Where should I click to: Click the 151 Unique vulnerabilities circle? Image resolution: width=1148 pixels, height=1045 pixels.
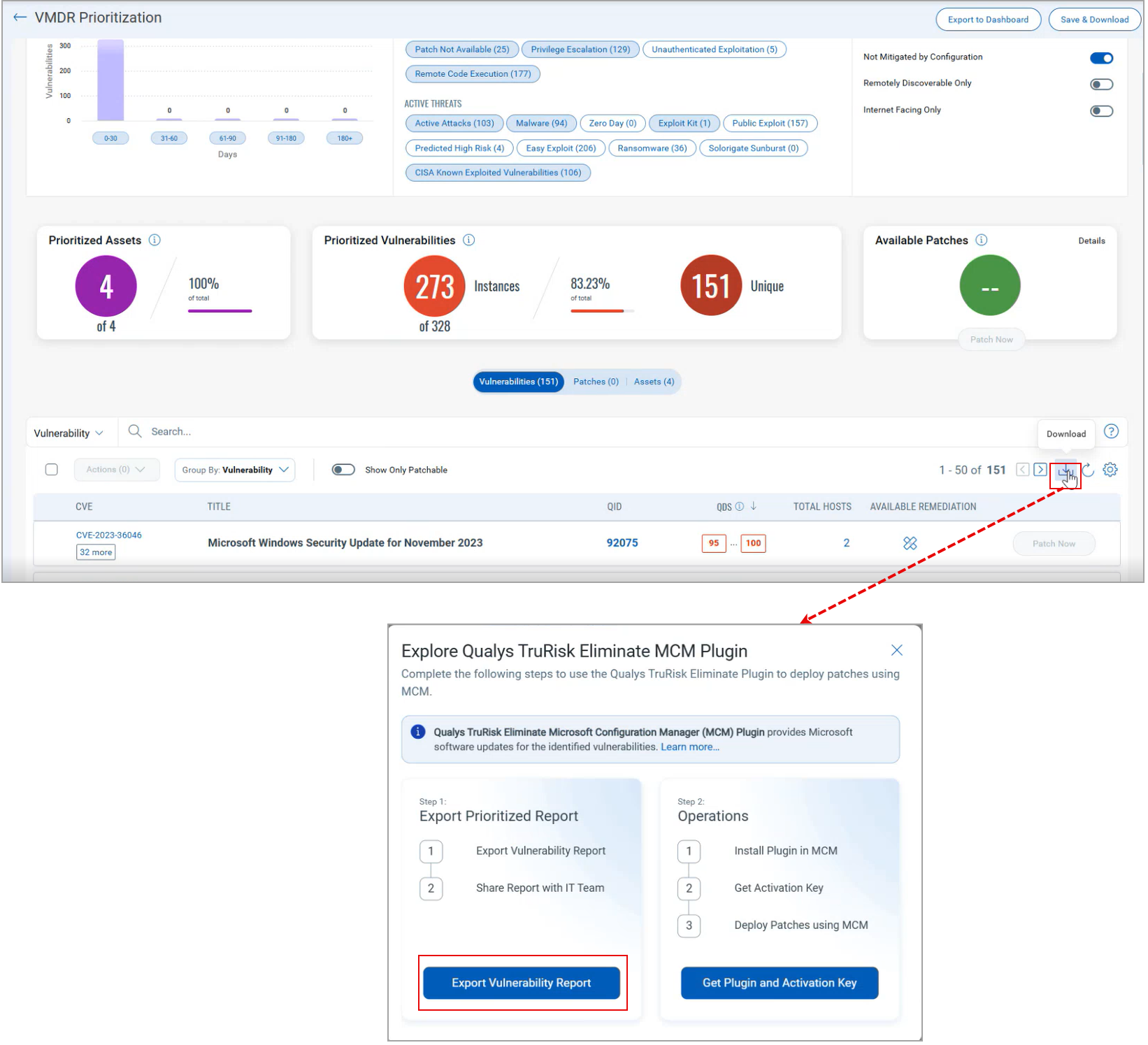pyautogui.click(x=711, y=286)
